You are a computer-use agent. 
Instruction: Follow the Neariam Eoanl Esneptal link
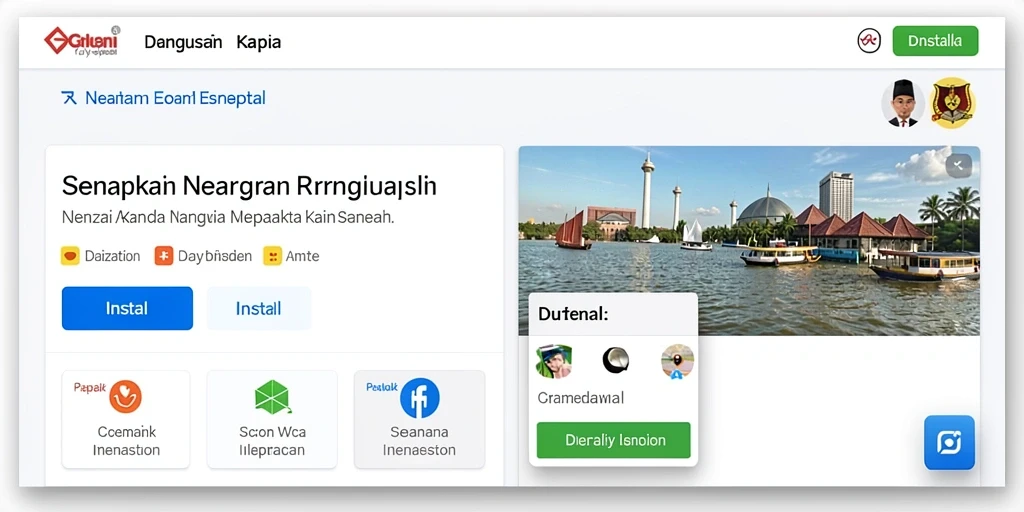(x=175, y=99)
